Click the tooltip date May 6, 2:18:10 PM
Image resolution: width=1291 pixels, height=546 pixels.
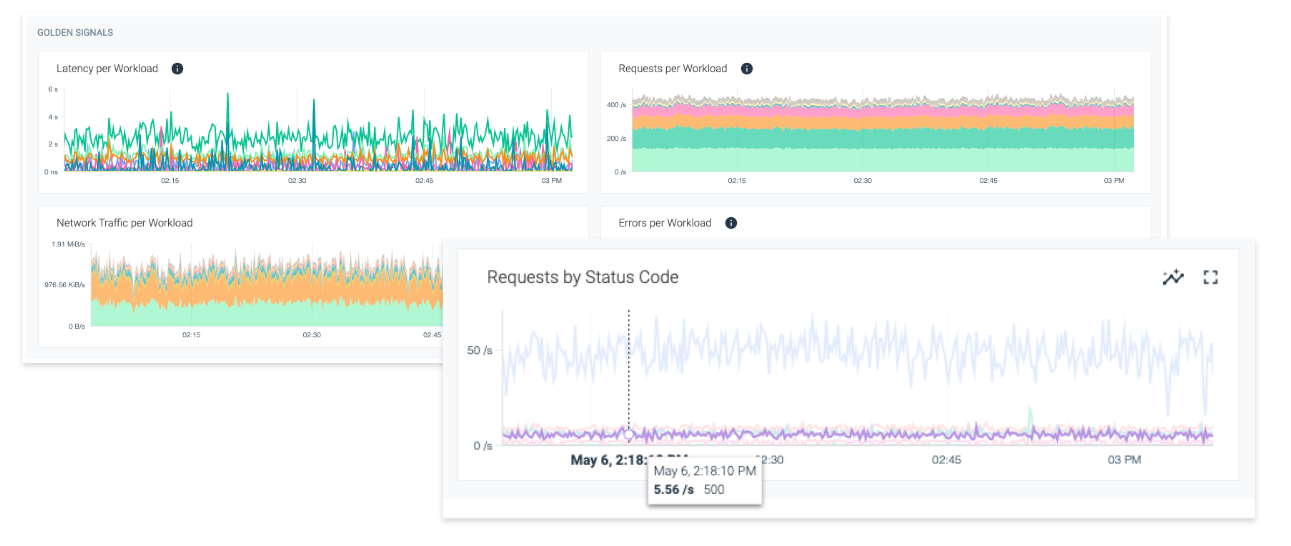coord(705,471)
